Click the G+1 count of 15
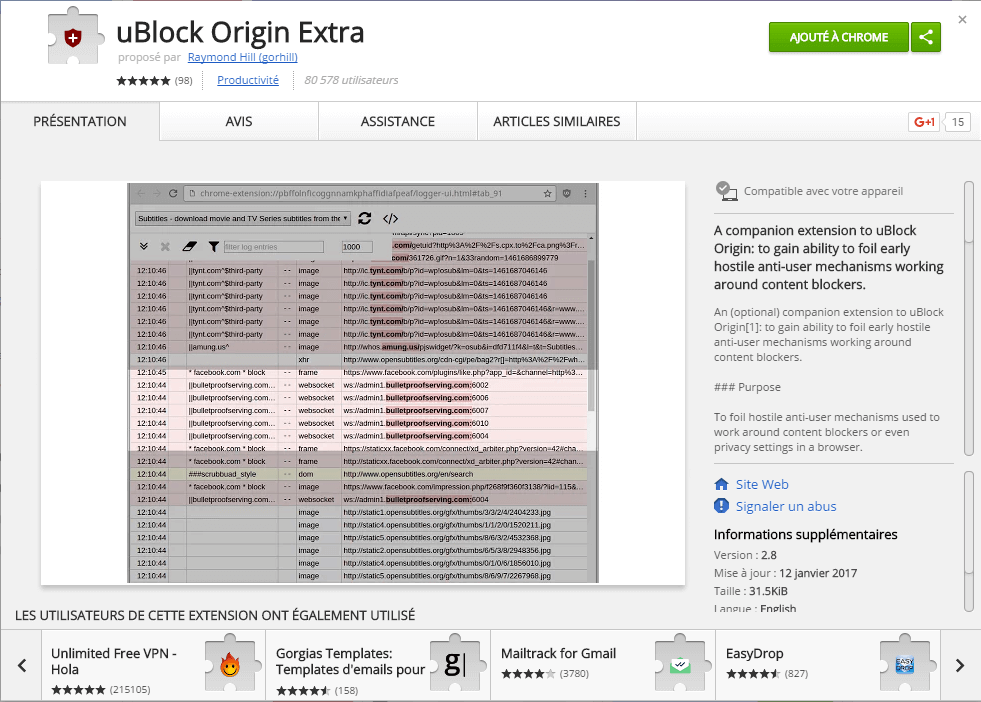This screenshot has width=981, height=702. (958, 122)
